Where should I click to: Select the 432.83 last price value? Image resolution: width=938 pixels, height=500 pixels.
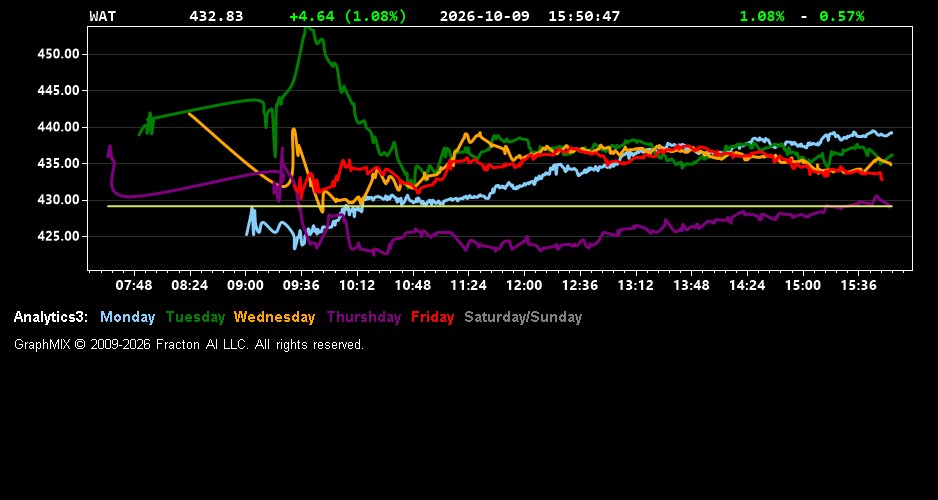[216, 17]
